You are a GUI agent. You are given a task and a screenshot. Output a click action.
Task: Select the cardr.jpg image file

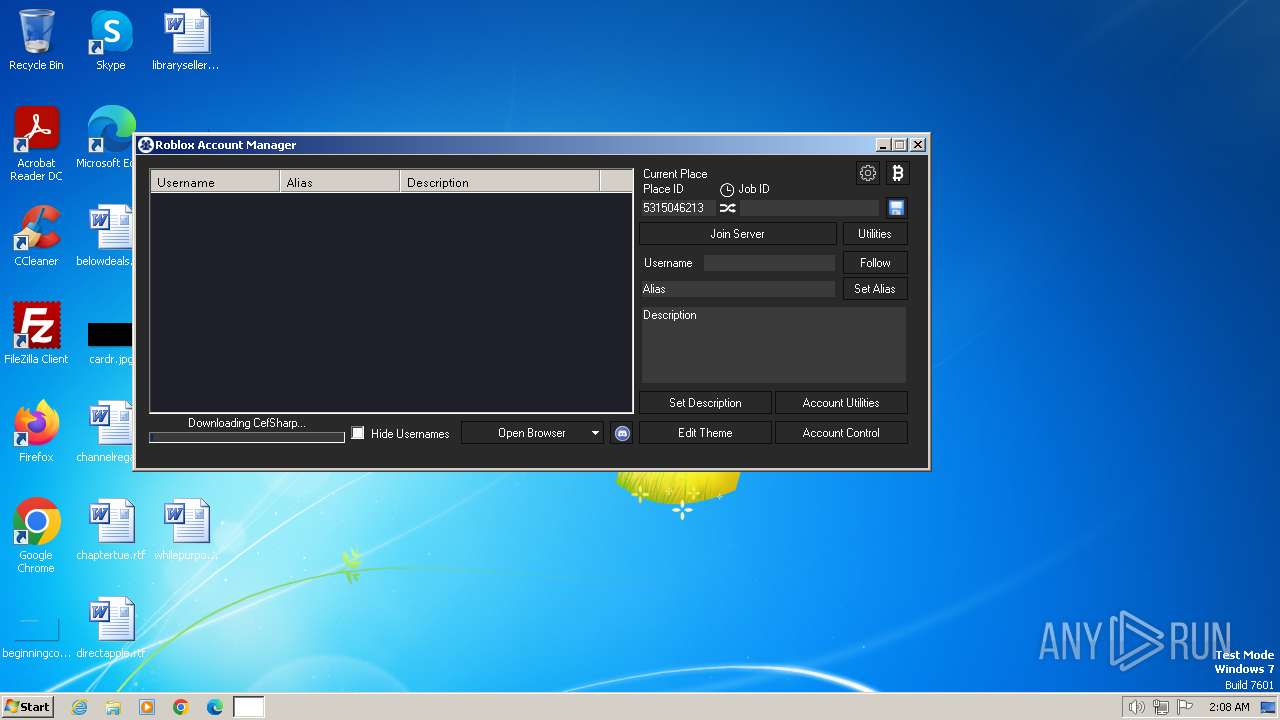tap(110, 343)
